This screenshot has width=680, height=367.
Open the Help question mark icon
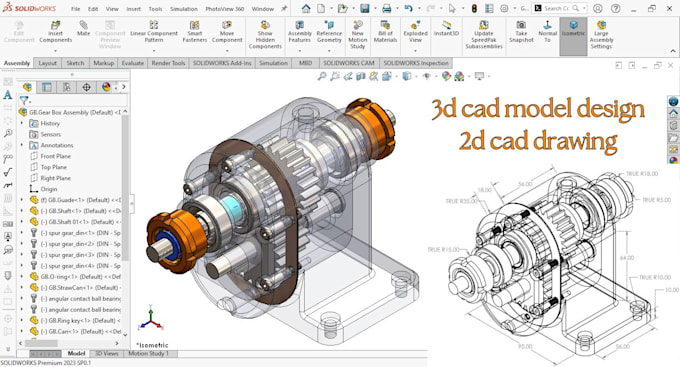coord(615,8)
